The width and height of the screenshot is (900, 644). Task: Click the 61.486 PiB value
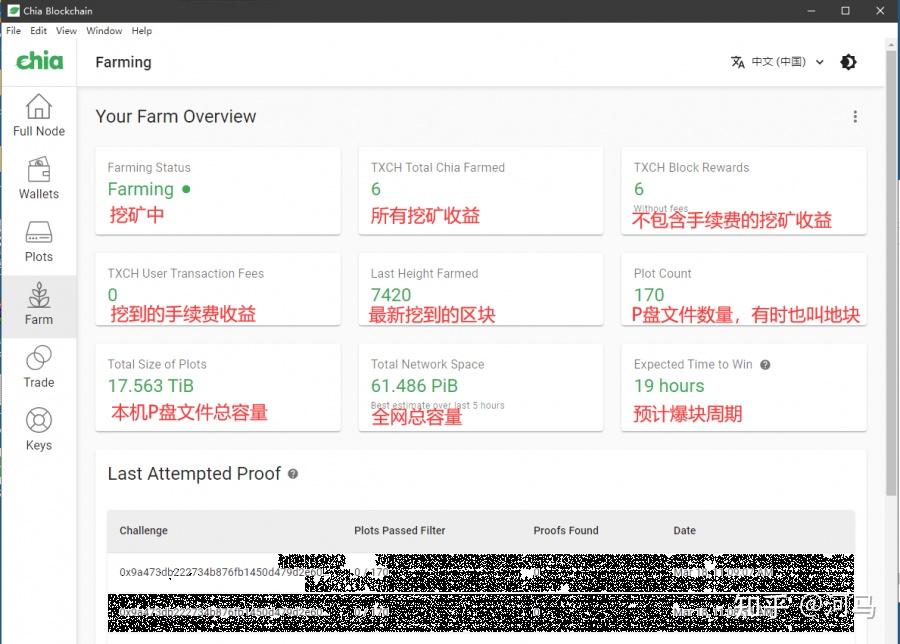point(414,386)
